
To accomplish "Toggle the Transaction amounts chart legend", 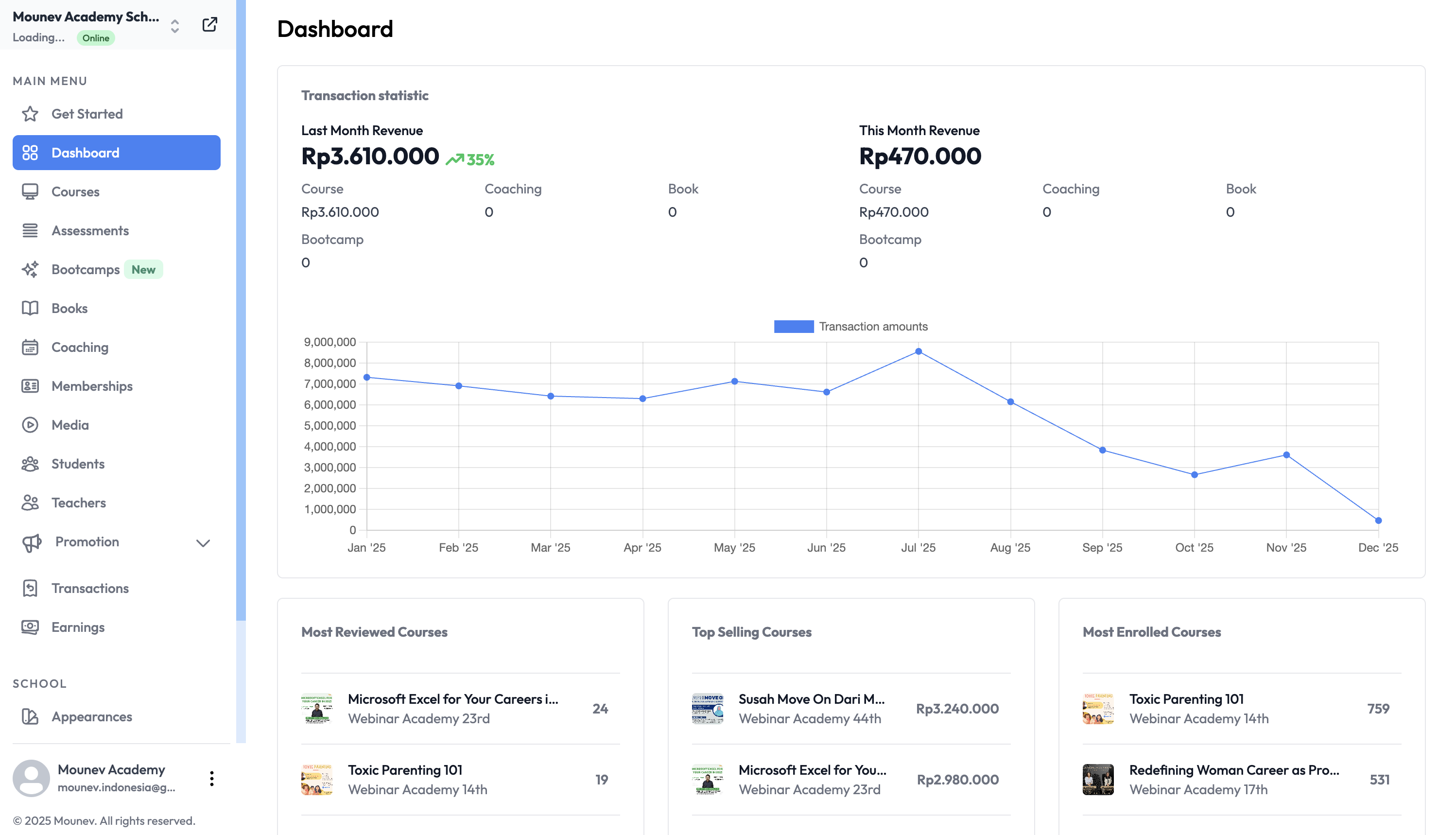I will pos(850,326).
